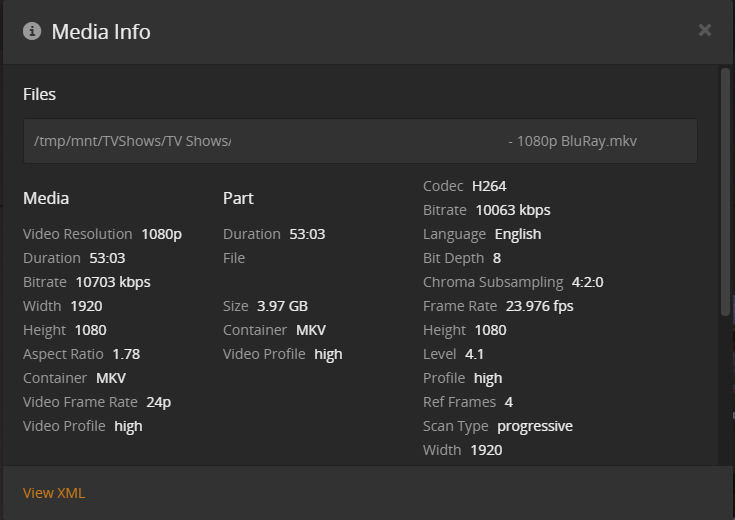735x520 pixels.
Task: Select the Chroma Subsampling 4:2:0 value
Action: coord(588,282)
